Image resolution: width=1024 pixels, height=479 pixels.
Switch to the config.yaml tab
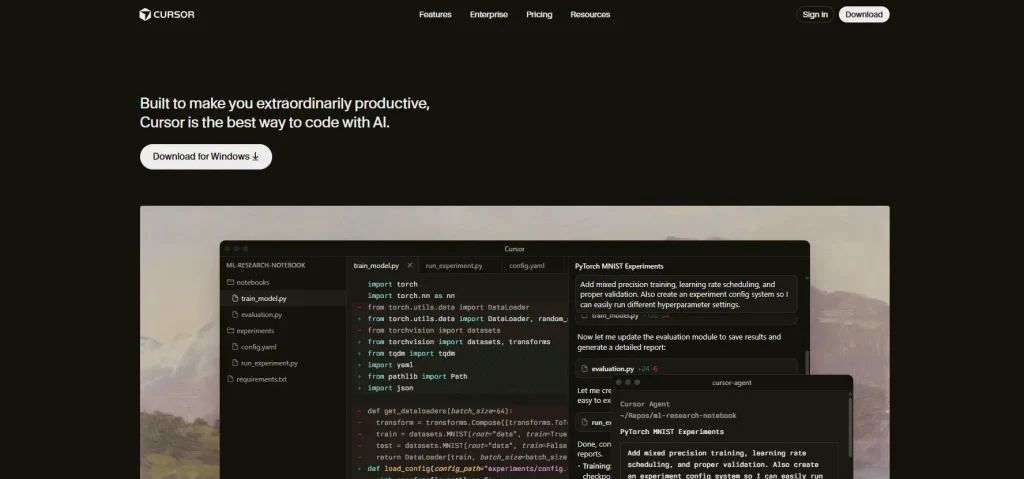(526, 266)
